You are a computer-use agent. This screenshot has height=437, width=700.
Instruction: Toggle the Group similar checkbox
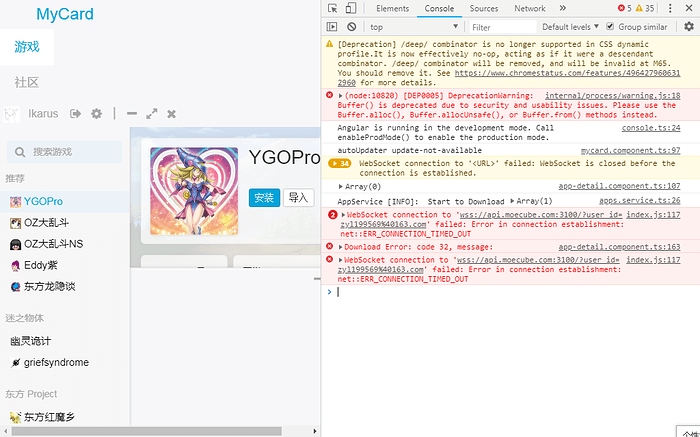[610, 26]
